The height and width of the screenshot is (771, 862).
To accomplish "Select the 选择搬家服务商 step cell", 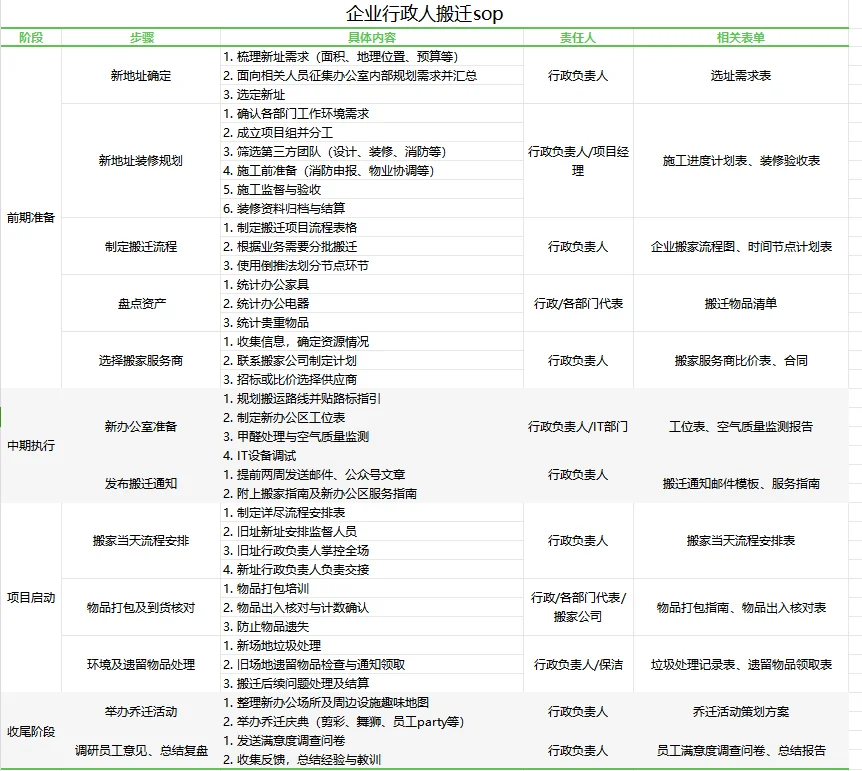I will pos(142,360).
